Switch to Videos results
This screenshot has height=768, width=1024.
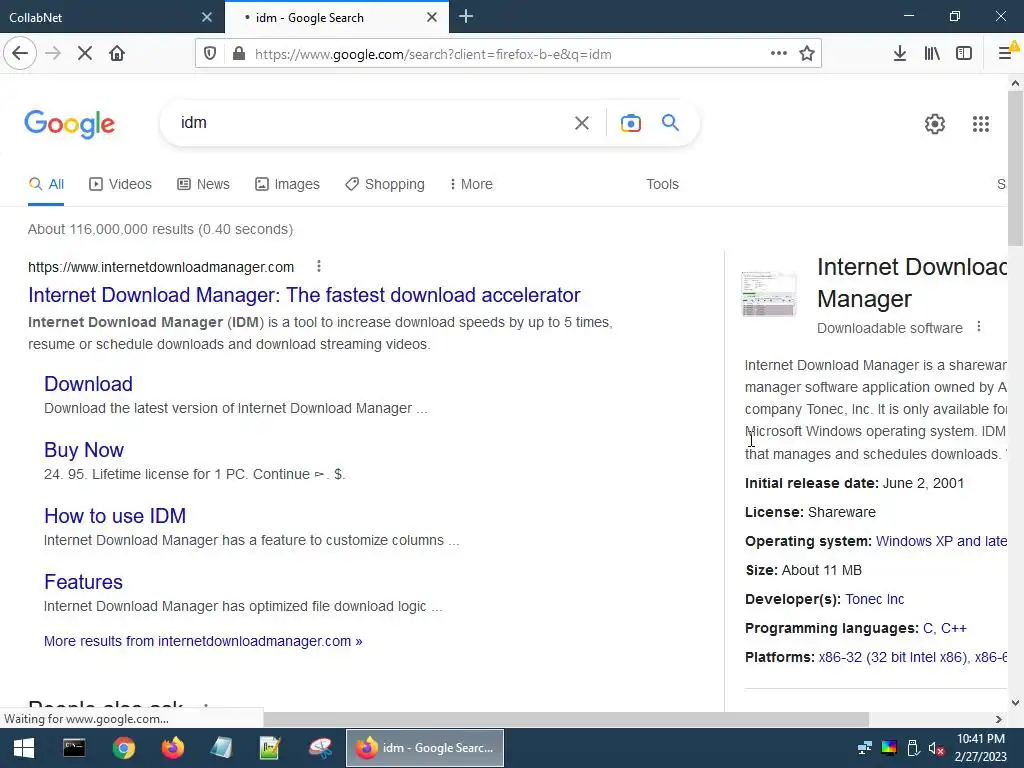click(x=120, y=184)
